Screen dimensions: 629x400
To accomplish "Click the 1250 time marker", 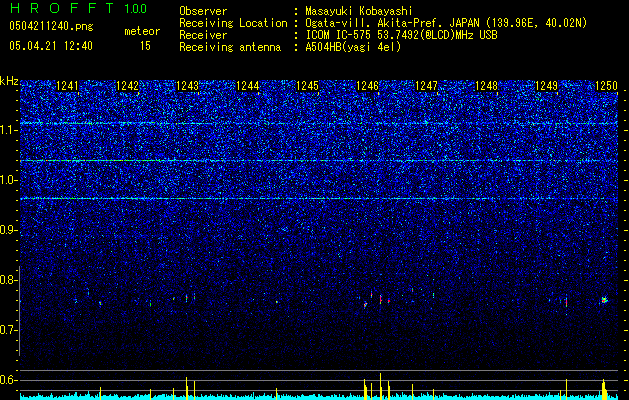I will (606, 85).
